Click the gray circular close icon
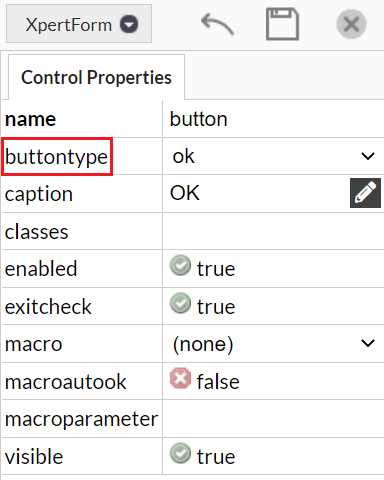This screenshot has height=480, width=384. tap(351, 24)
